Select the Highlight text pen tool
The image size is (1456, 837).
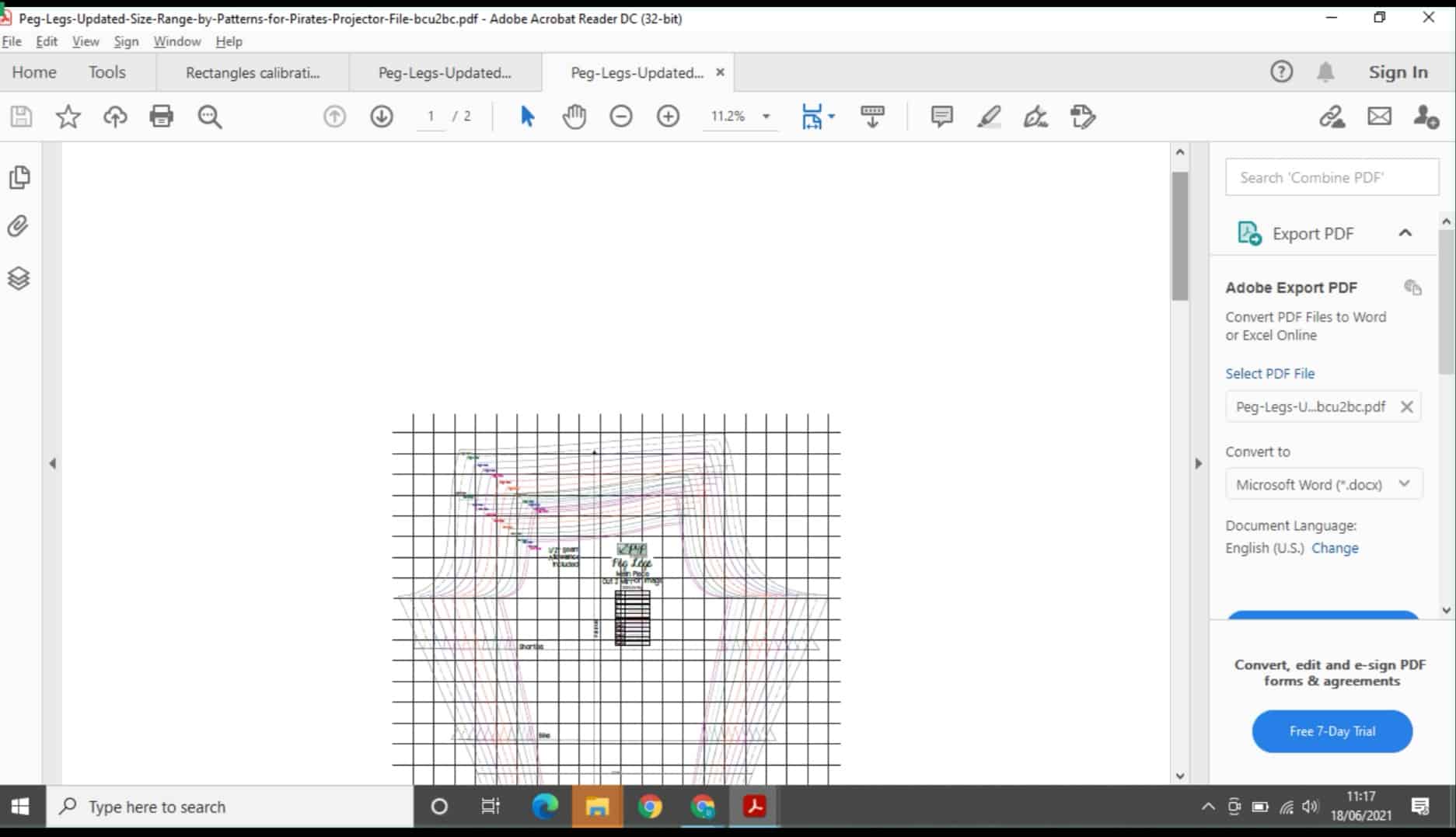click(x=989, y=117)
